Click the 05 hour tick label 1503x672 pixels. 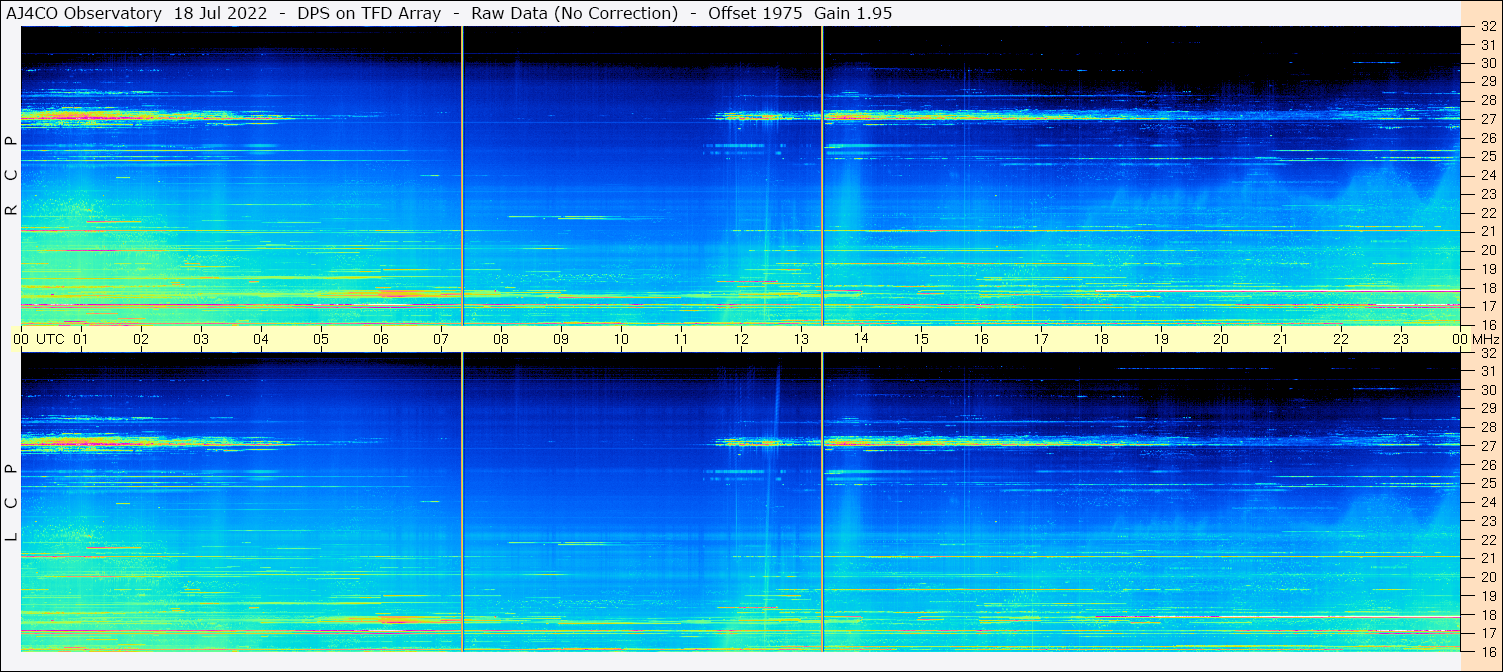click(321, 339)
